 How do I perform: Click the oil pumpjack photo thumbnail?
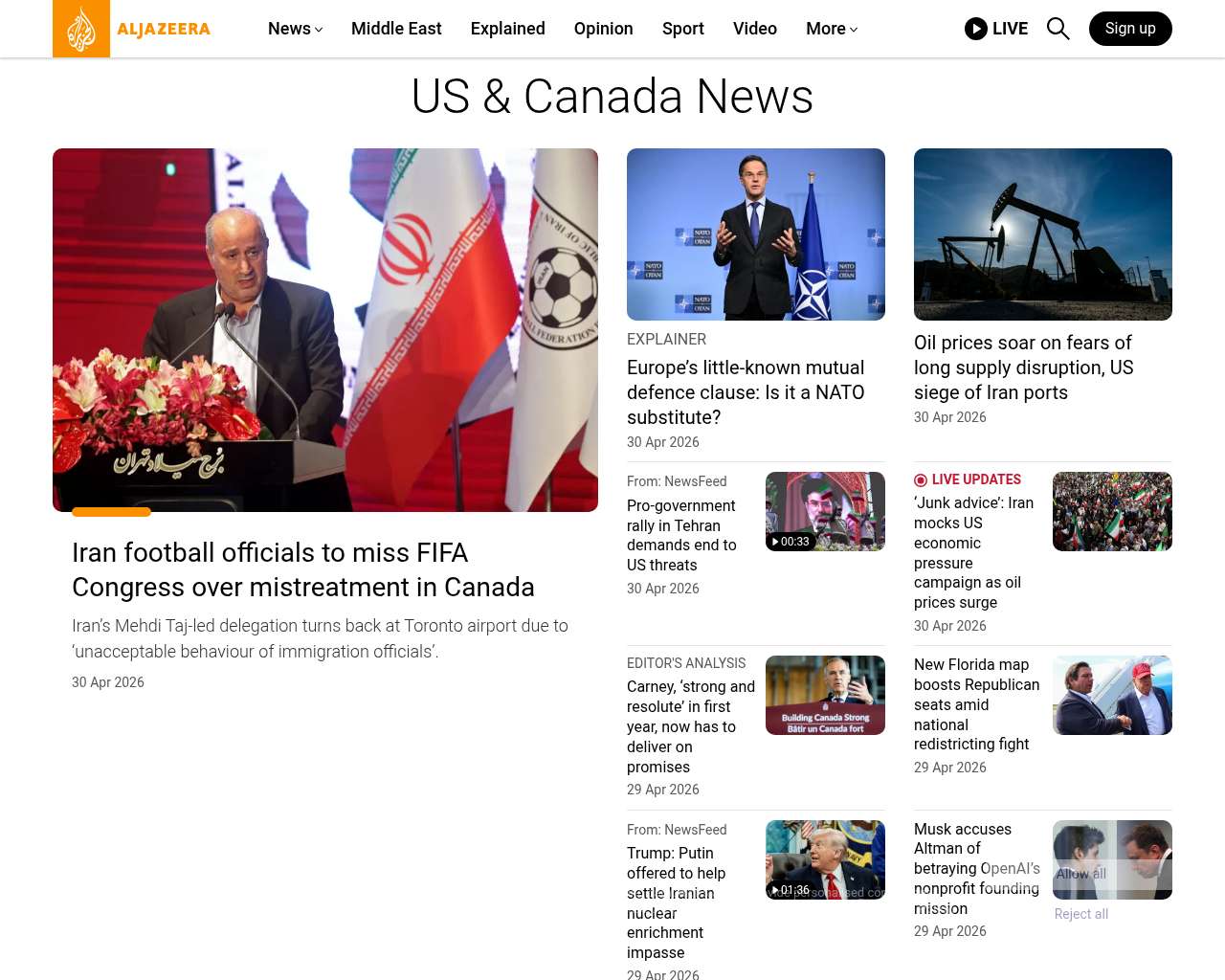click(x=1043, y=234)
